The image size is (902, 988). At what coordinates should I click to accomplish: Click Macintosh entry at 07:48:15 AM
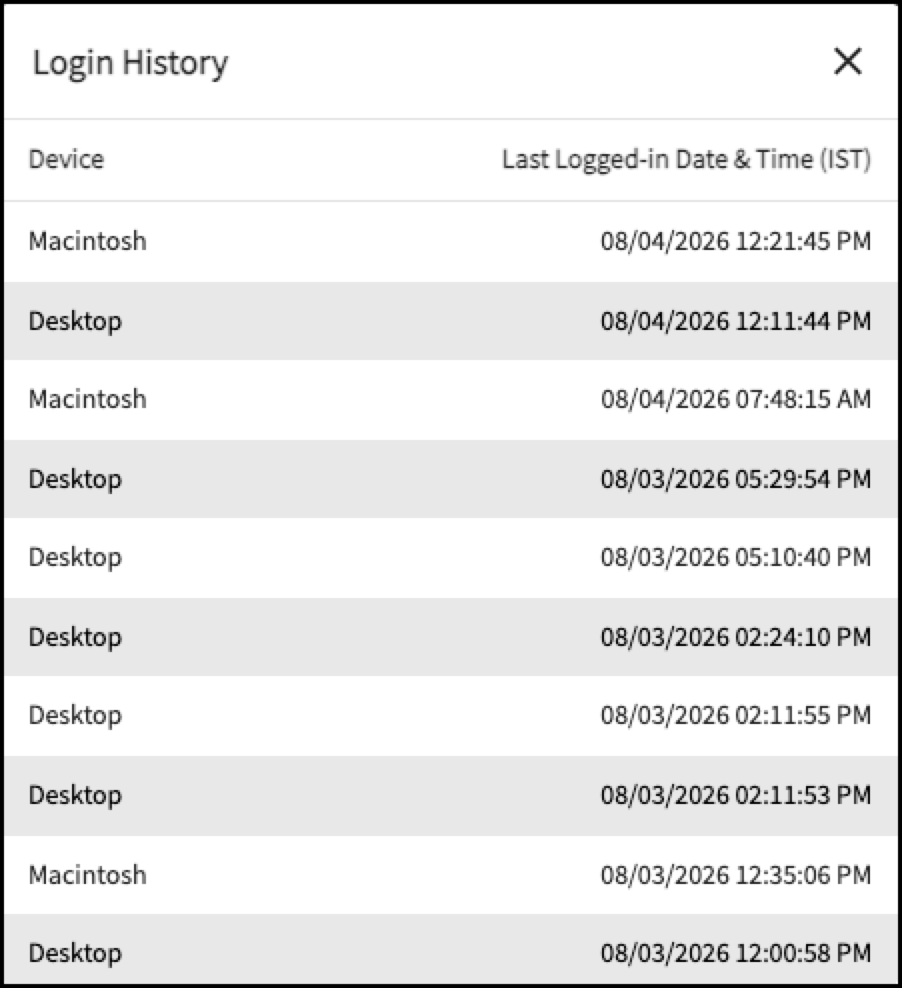[x=451, y=399]
